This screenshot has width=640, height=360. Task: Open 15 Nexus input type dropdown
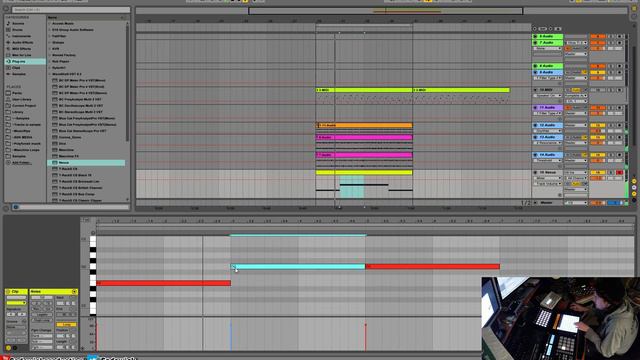coord(576,173)
